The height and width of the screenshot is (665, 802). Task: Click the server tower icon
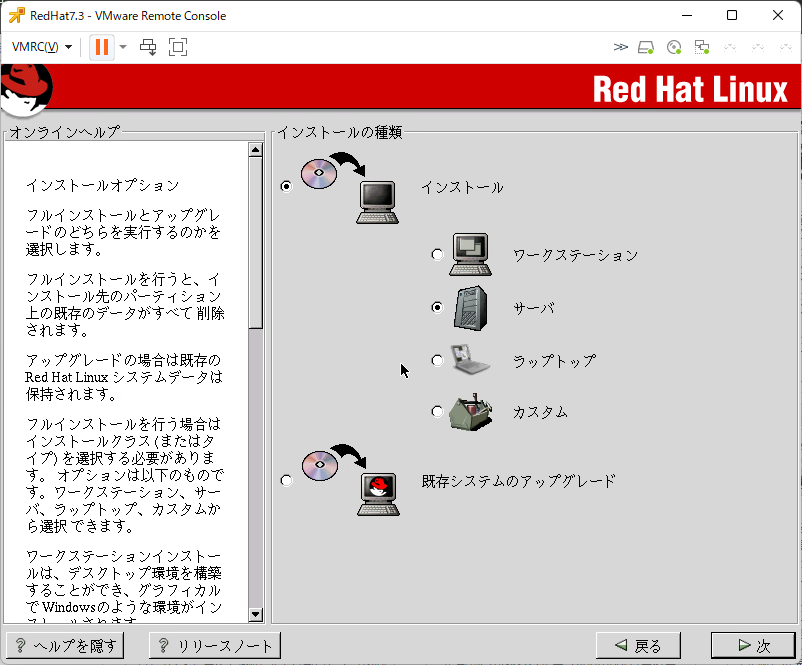(471, 308)
